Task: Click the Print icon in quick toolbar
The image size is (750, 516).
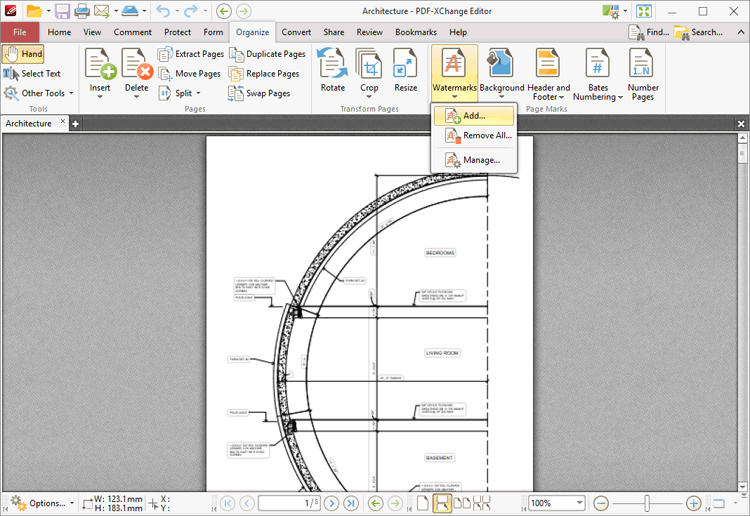Action: 82,11
